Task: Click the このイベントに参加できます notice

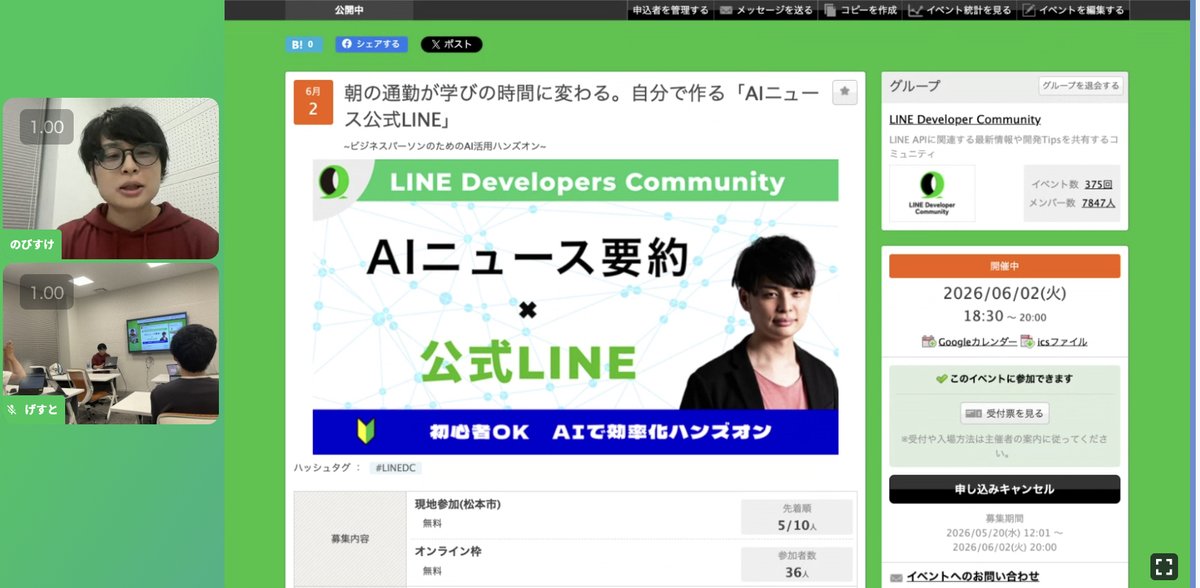Action: (x=1004, y=379)
